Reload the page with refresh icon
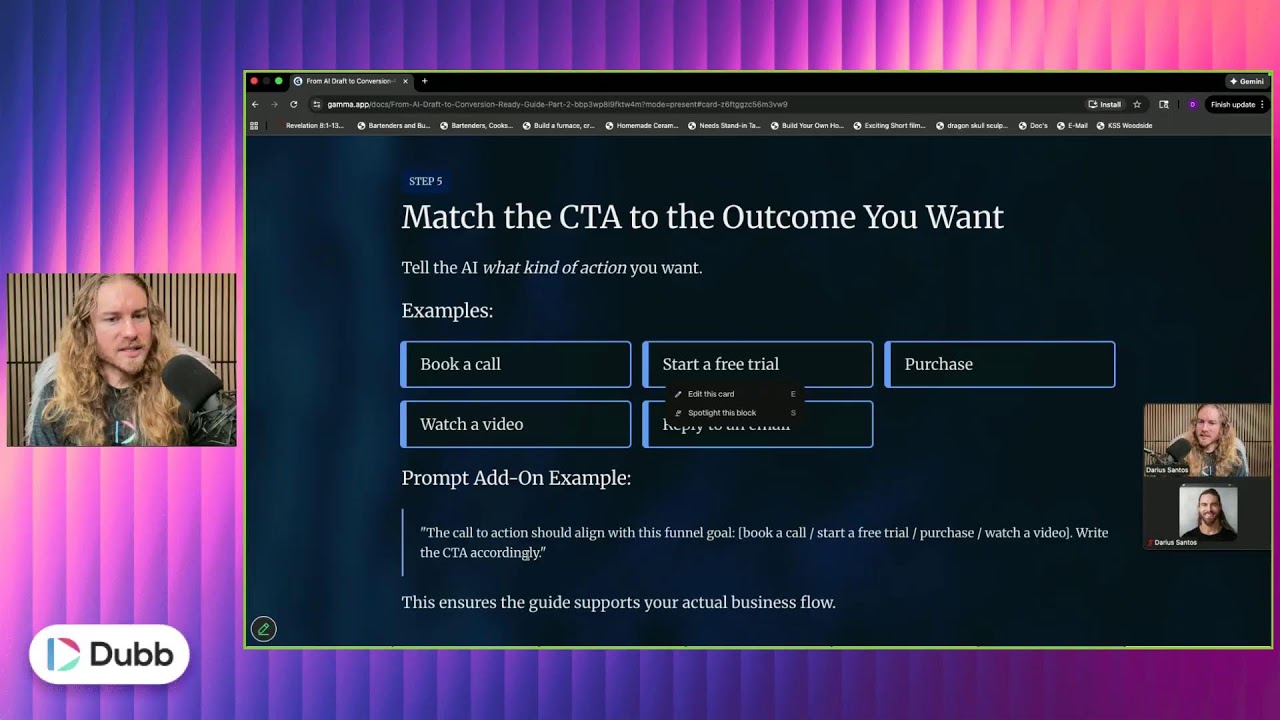1280x720 pixels. pos(293,104)
